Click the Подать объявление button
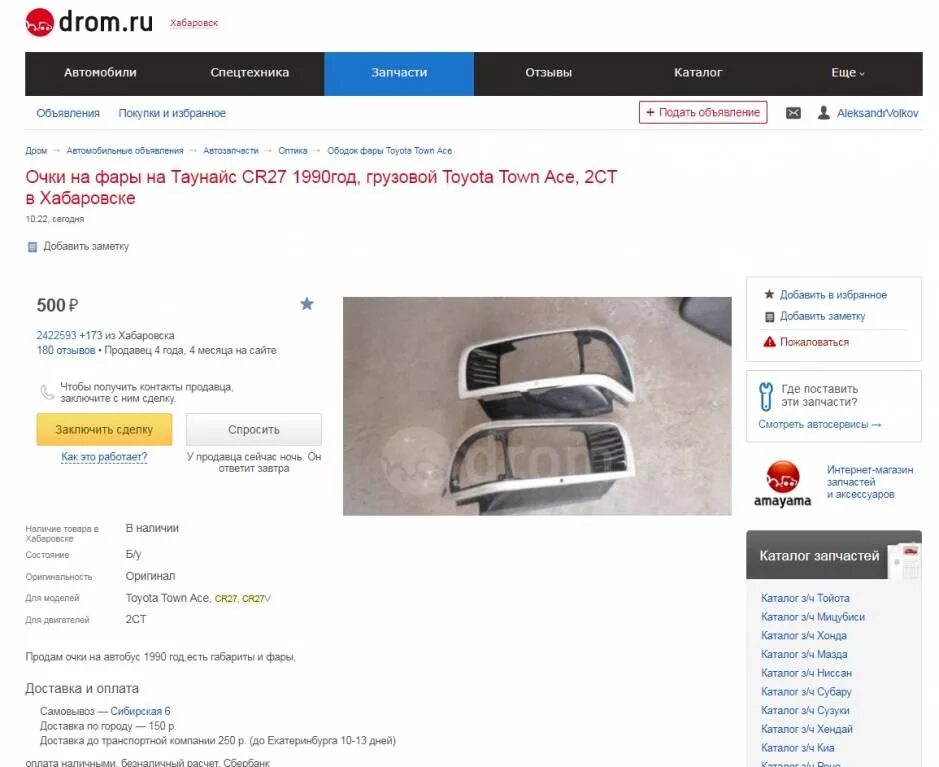The width and height of the screenshot is (939, 767). click(703, 113)
